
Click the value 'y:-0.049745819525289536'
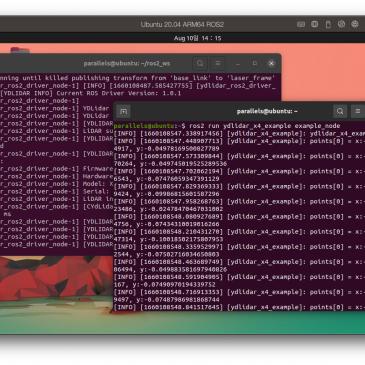point(184,164)
